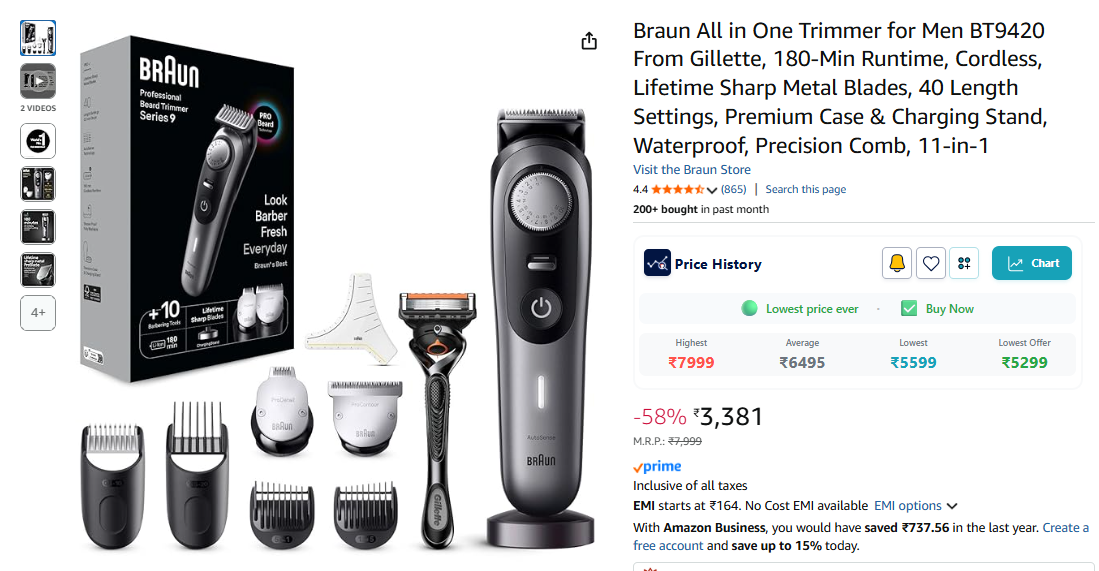Click the share icon above product image

pos(589,41)
